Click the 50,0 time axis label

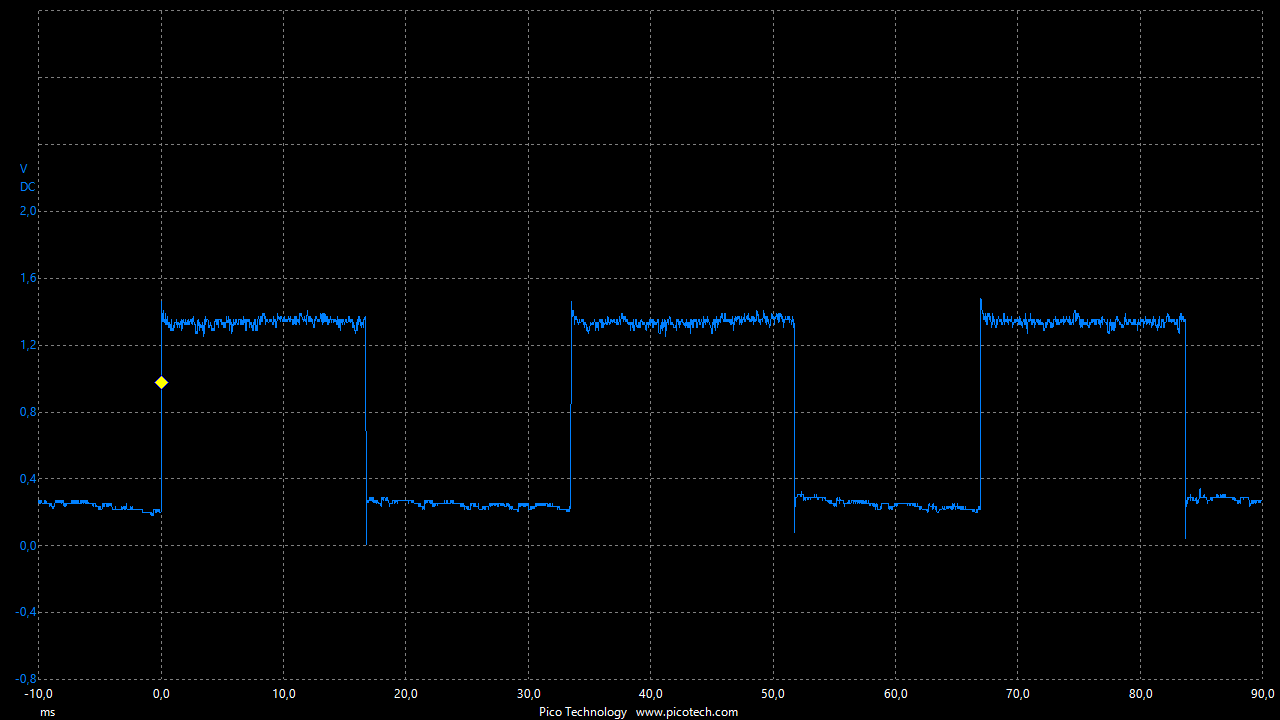pyautogui.click(x=773, y=694)
